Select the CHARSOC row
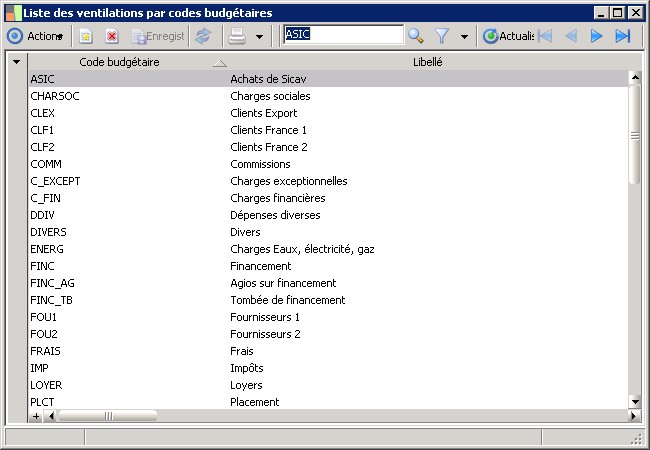 (55, 96)
